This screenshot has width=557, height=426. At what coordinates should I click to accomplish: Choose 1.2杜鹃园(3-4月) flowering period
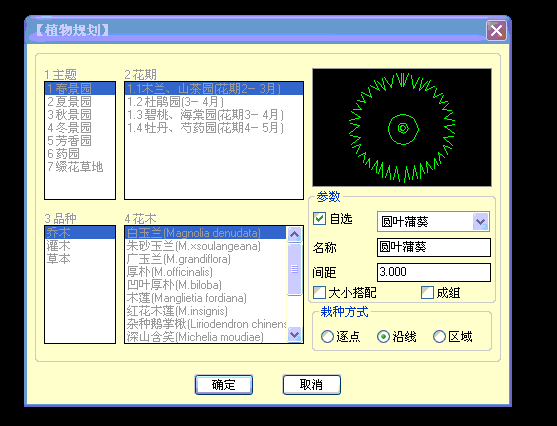click(214, 102)
